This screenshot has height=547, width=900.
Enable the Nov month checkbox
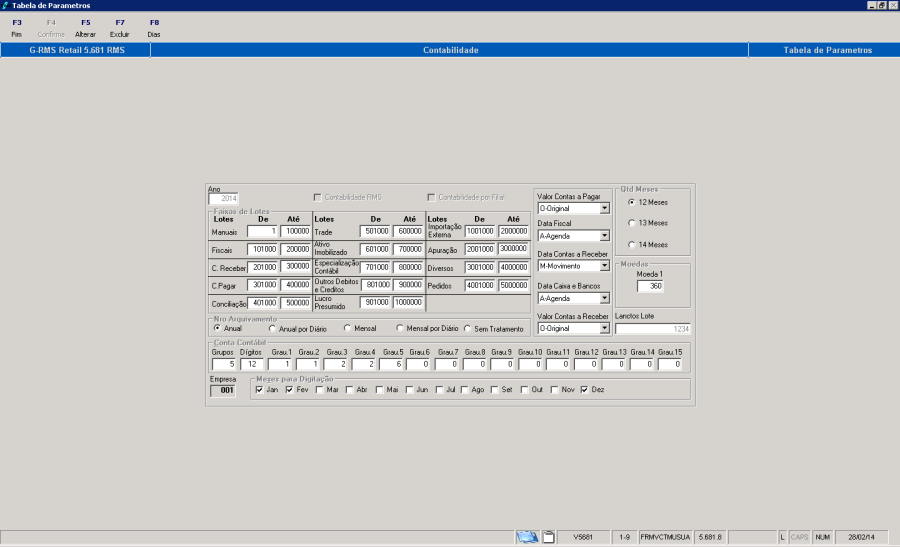pyautogui.click(x=554, y=389)
